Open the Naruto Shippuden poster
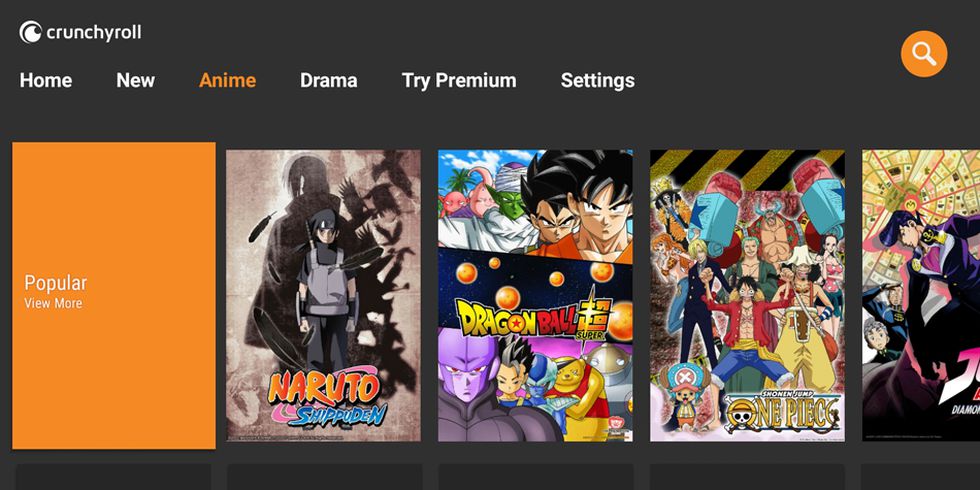 [x=323, y=296]
